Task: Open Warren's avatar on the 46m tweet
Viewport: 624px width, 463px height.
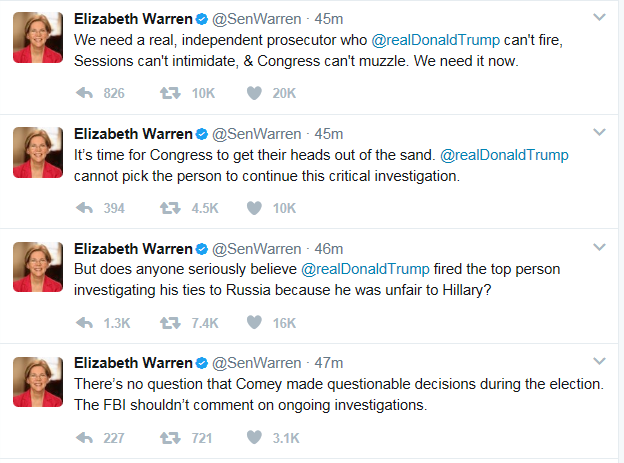Action: pyautogui.click(x=38, y=267)
